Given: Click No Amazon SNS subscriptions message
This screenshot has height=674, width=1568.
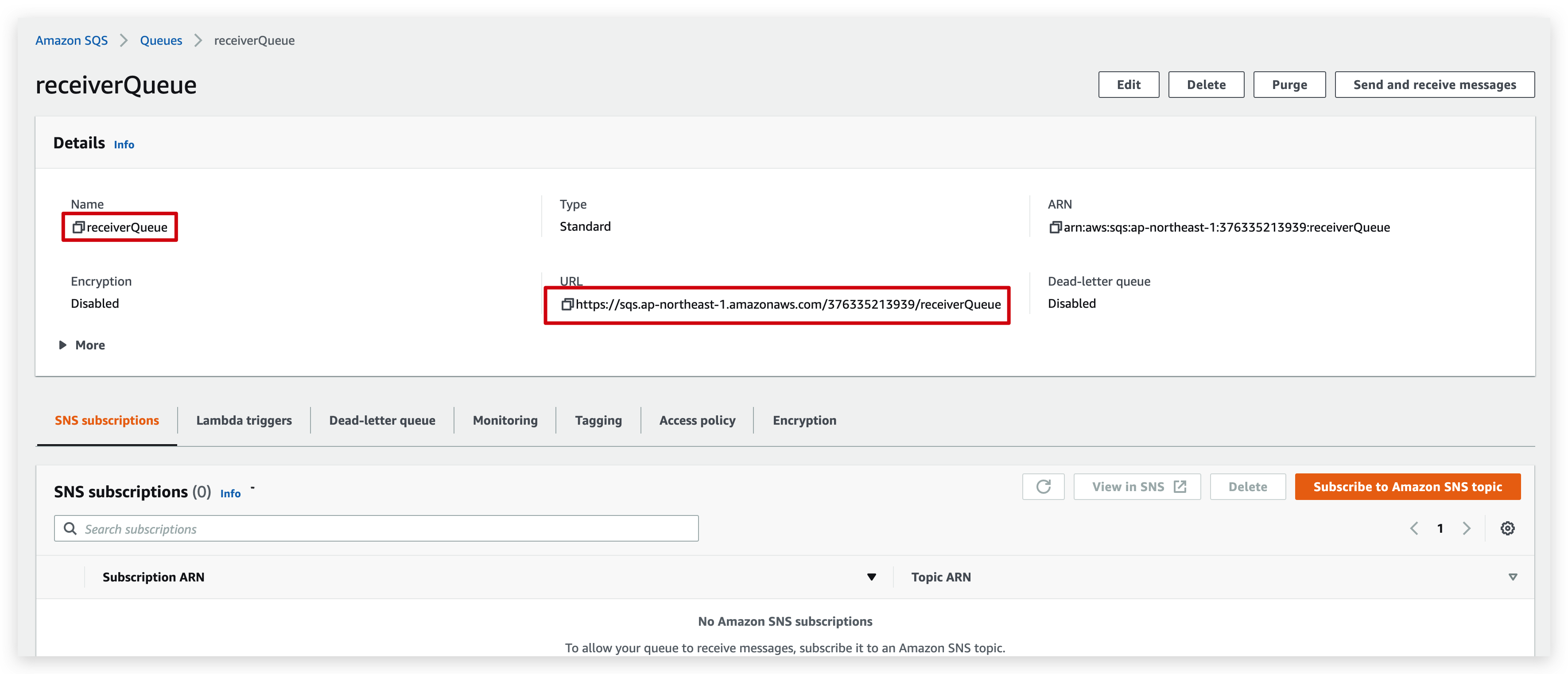Looking at the screenshot, I should pyautogui.click(x=784, y=621).
